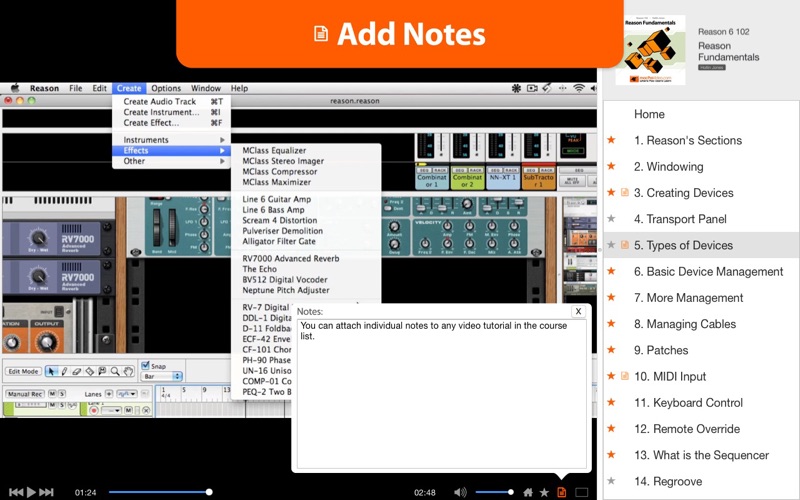This screenshot has height=500, width=800.
Task: Select the Magnify tool in sequencer toolbar
Action: point(115,371)
